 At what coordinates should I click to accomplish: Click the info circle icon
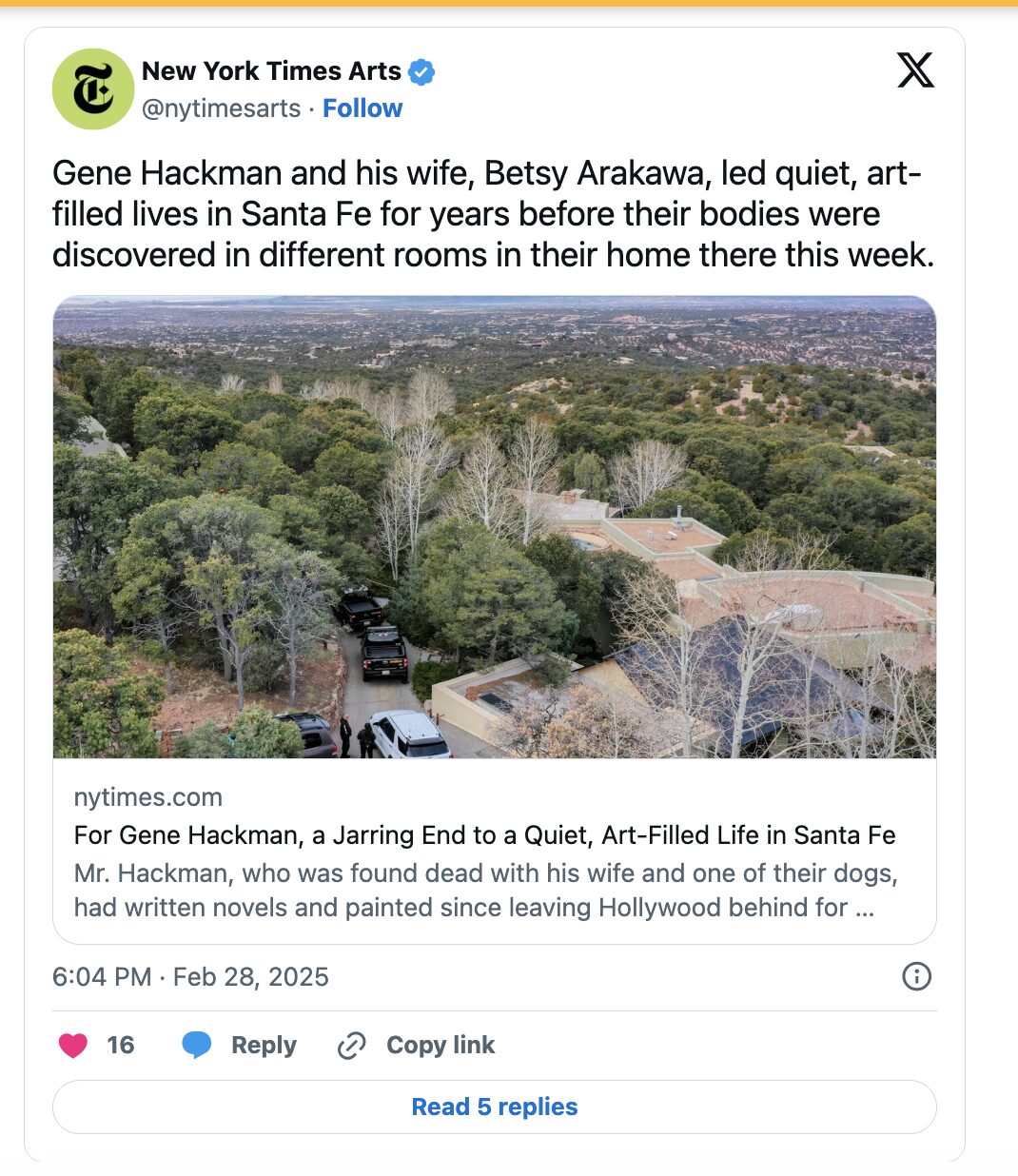click(x=916, y=976)
